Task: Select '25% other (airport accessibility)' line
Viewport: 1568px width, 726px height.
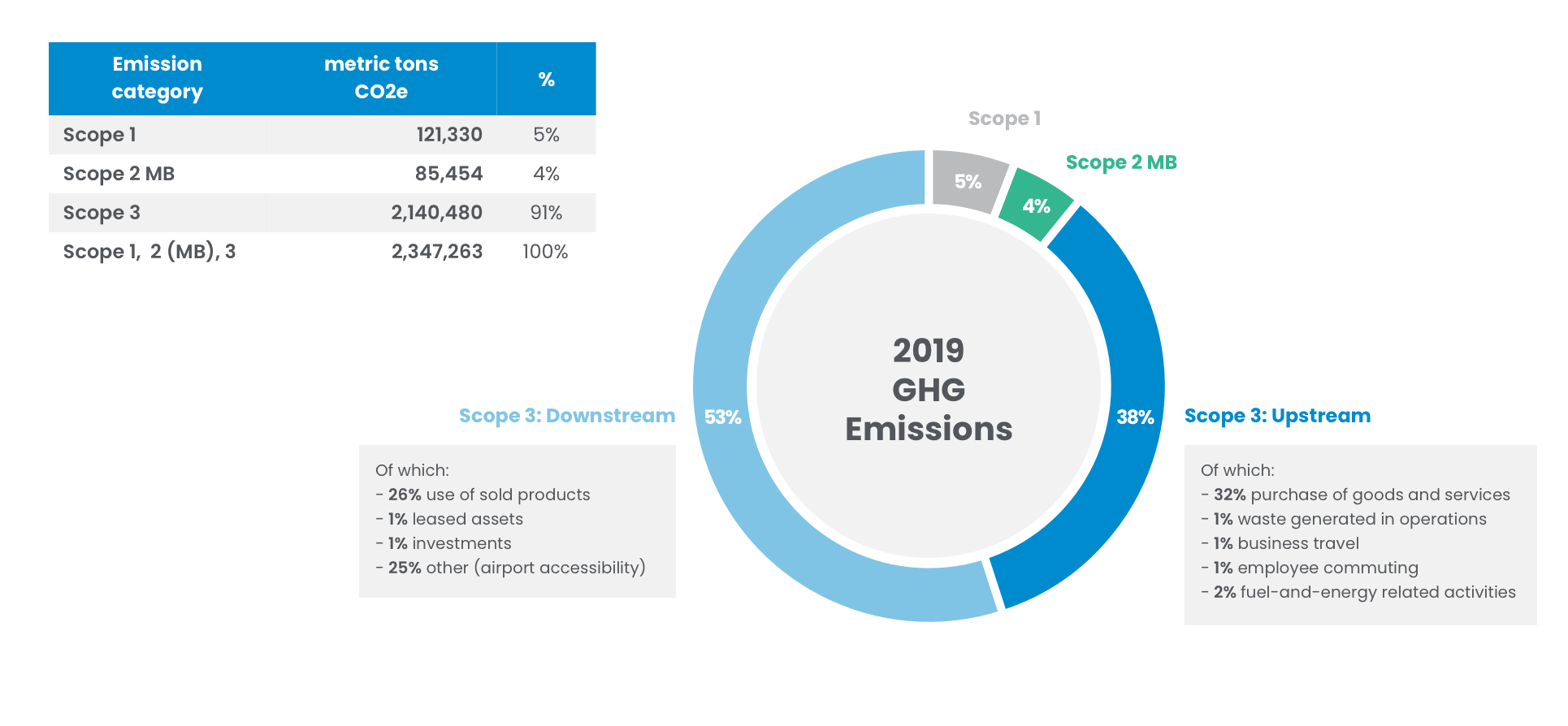Action: (510, 568)
